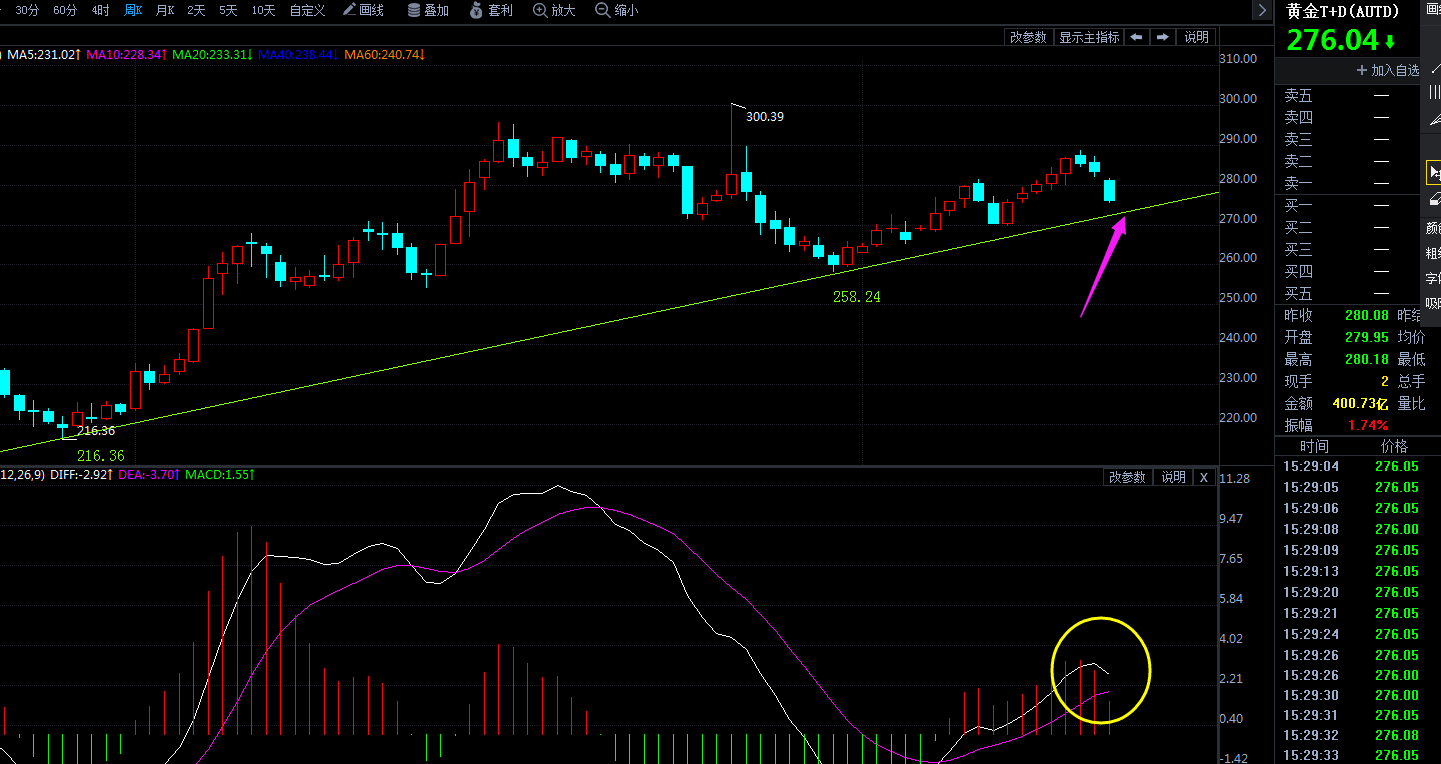Select the 买一 order book row
This screenshot has height=764, width=1441.
[x=1347, y=205]
